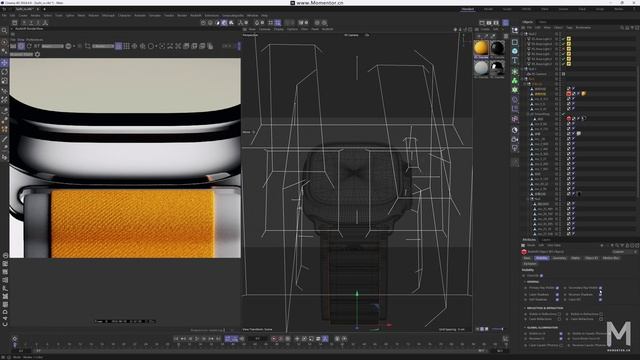Click the camera object icon in right palette
640x360 pixels.
(x=515, y=139)
